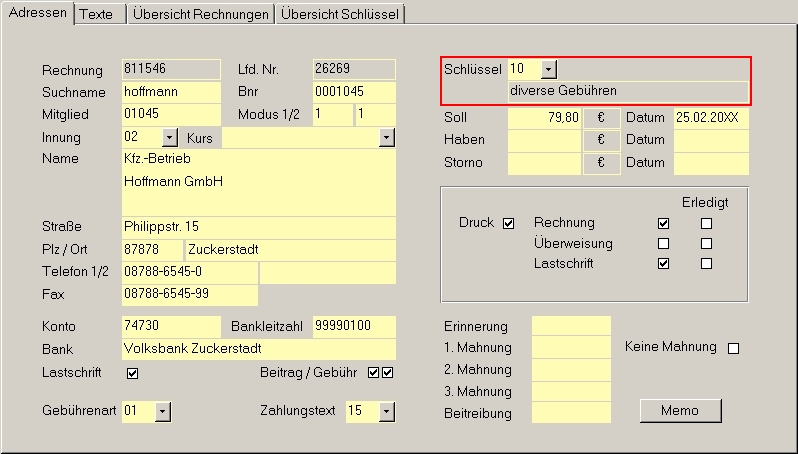Click the Erinnerung date field
798x454 pixels.
point(571,326)
